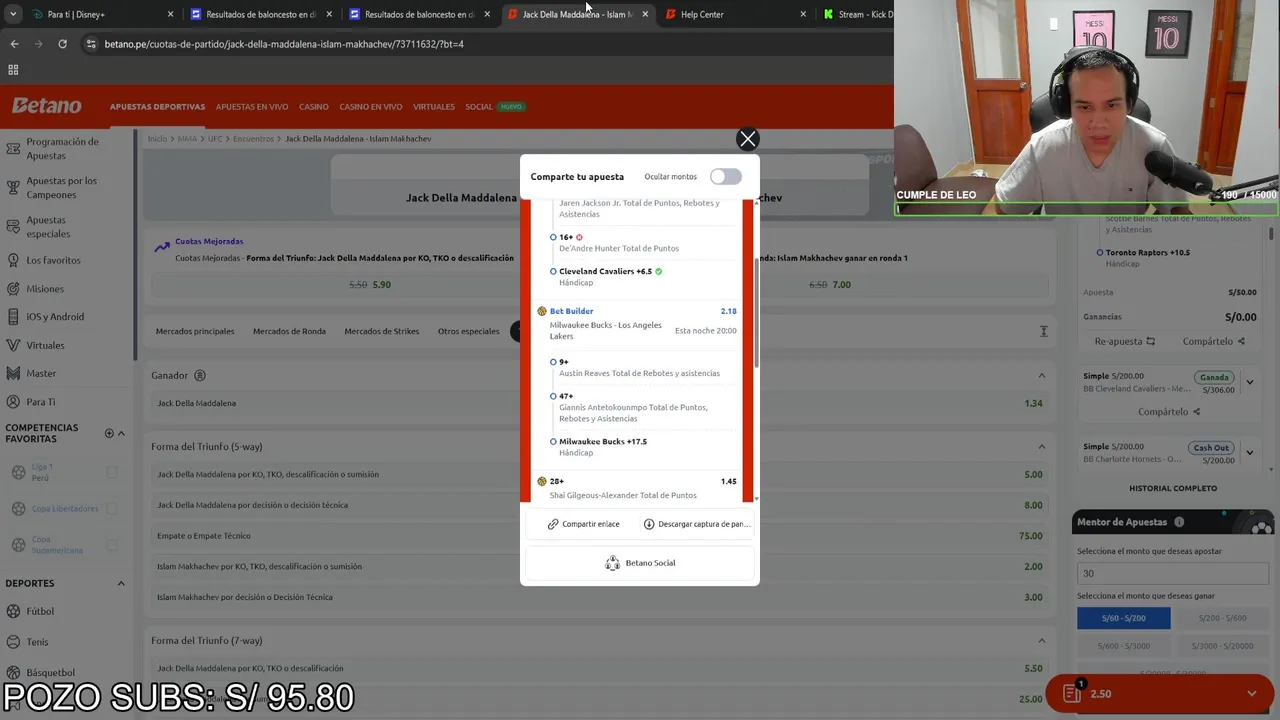Select S/200 - S/600 win range
1280x720 pixels.
coord(1222,618)
